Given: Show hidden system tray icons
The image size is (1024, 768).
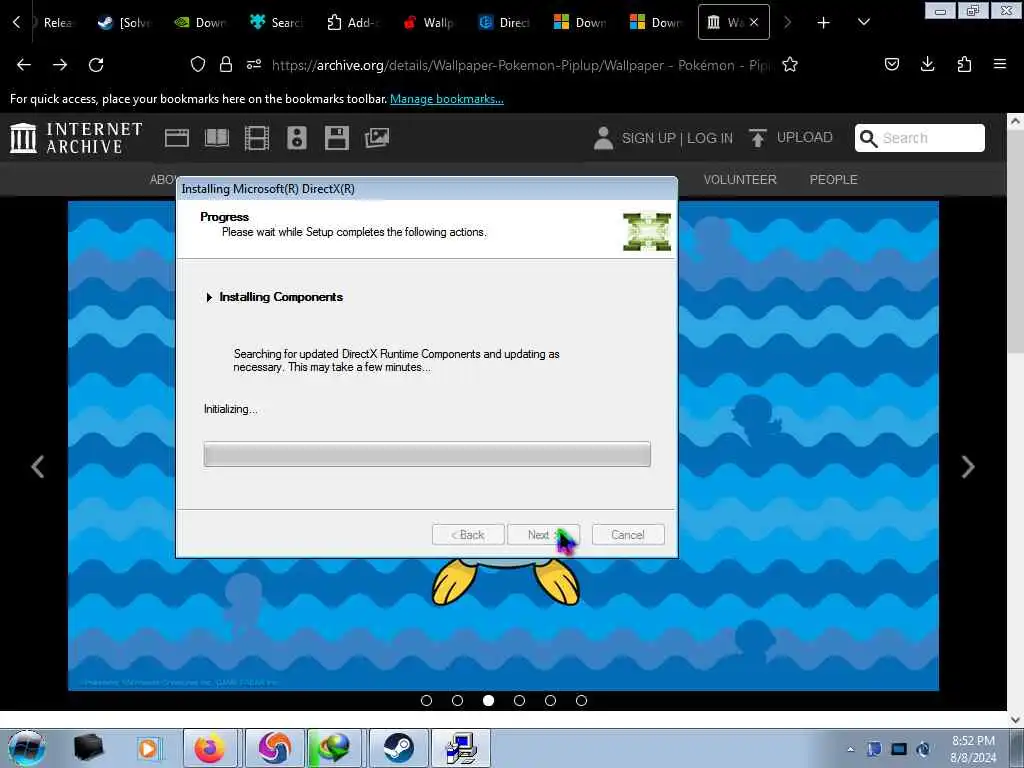Looking at the screenshot, I should 850,749.
